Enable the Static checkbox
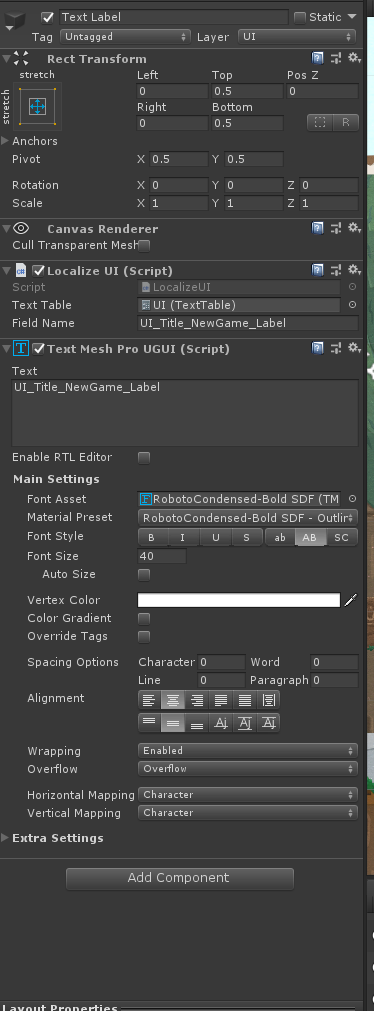This screenshot has height=1011, width=374. pos(300,17)
